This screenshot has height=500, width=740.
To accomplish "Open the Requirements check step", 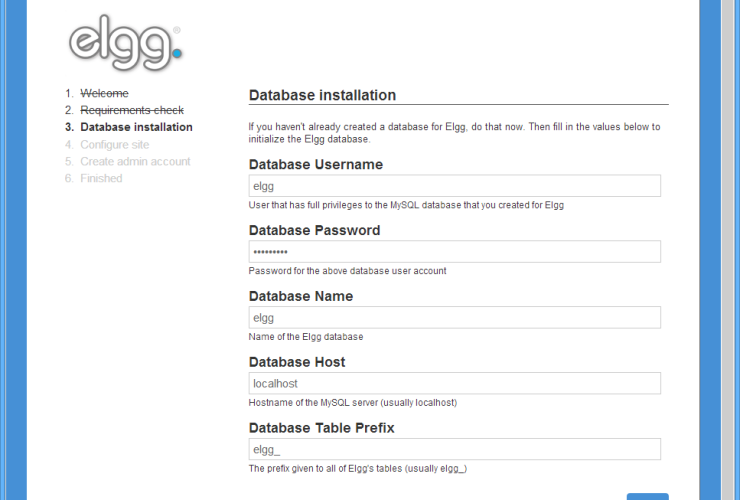I will (x=131, y=110).
